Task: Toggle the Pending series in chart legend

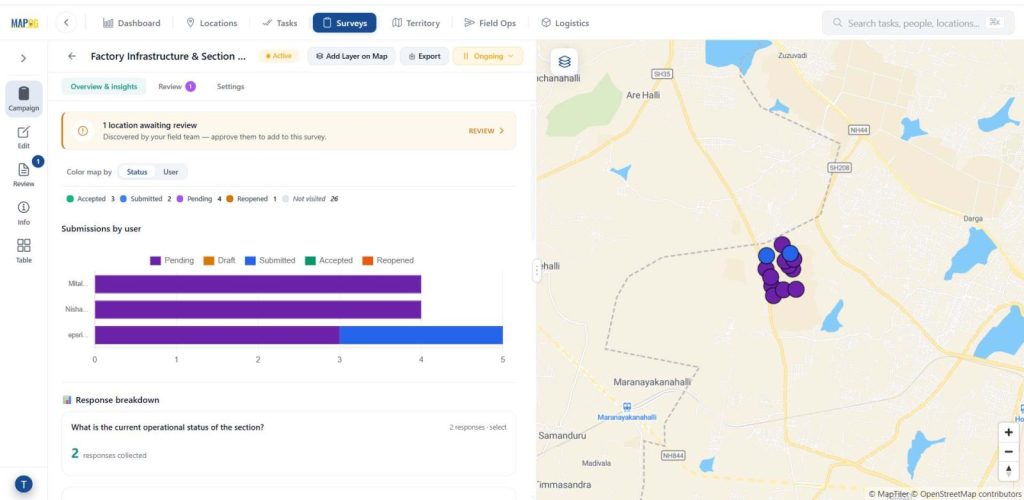Action: (172, 260)
